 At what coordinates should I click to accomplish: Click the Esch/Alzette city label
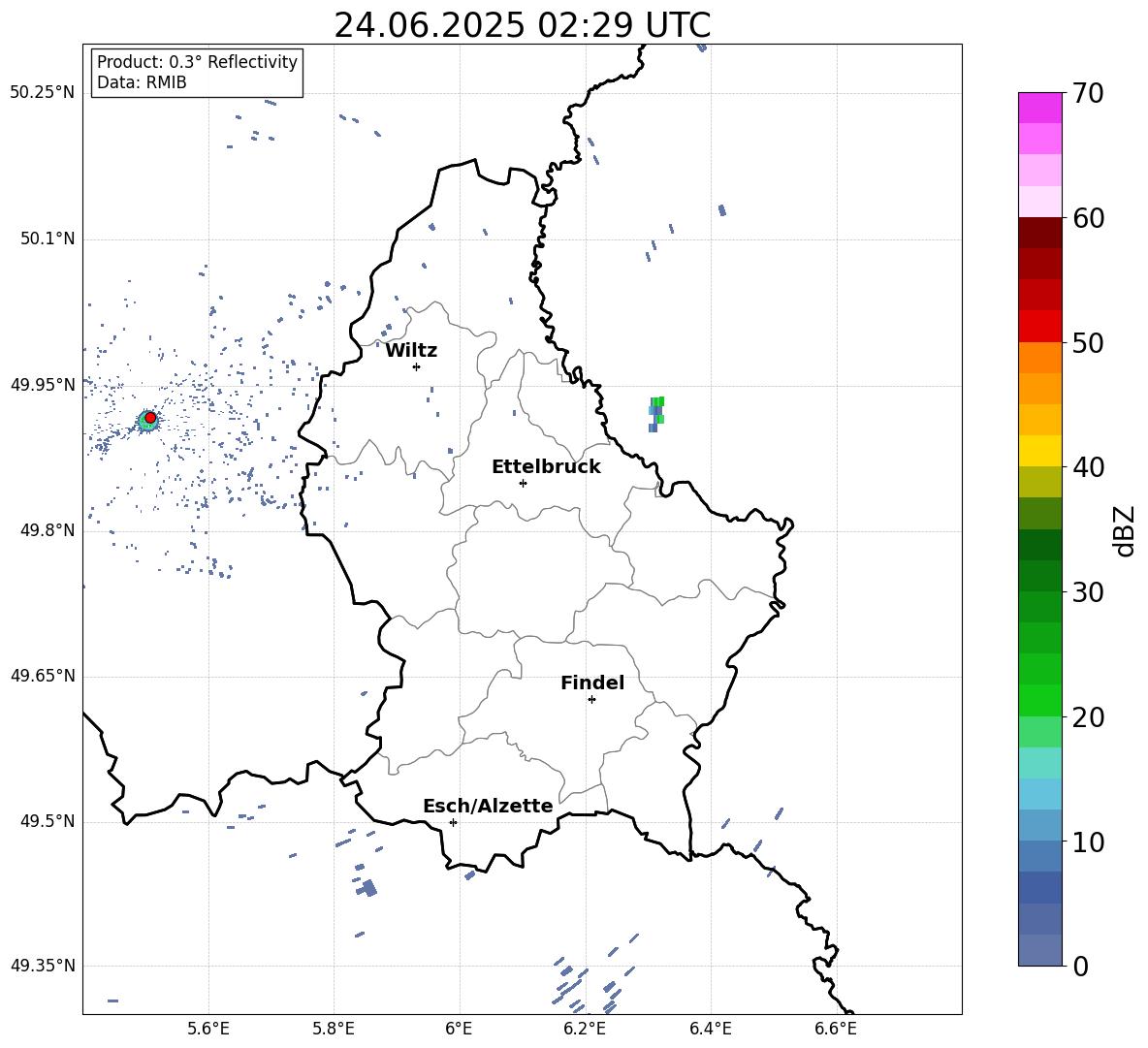click(489, 806)
